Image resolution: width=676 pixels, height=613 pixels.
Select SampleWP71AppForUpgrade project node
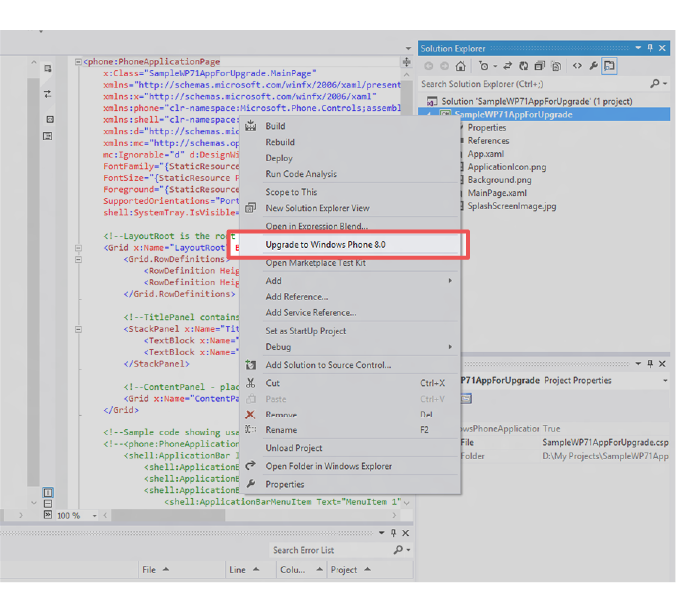pos(513,115)
